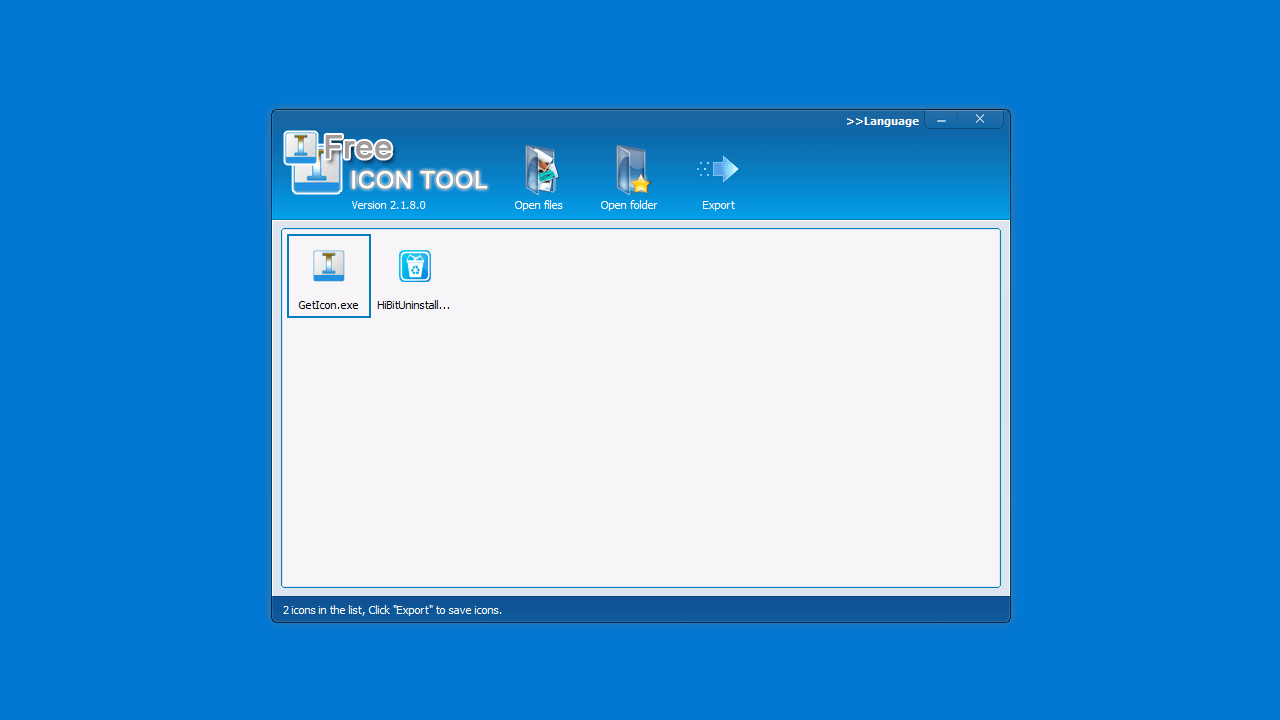Click the Free Icon Tool logo
Image resolution: width=1280 pixels, height=720 pixels.
[385, 163]
